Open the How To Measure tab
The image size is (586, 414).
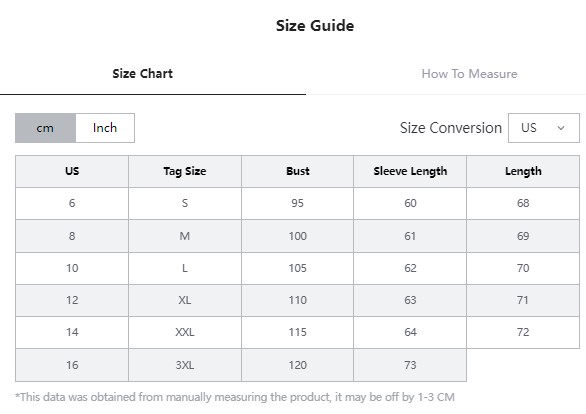(469, 74)
